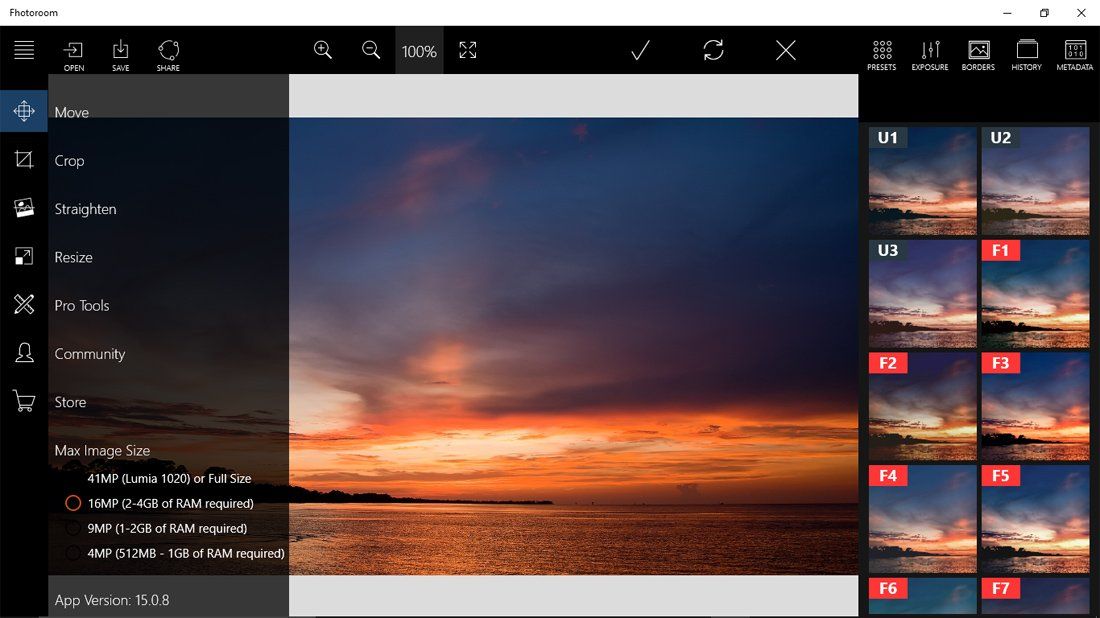
Task: View the edit History
Action: click(x=1026, y=52)
